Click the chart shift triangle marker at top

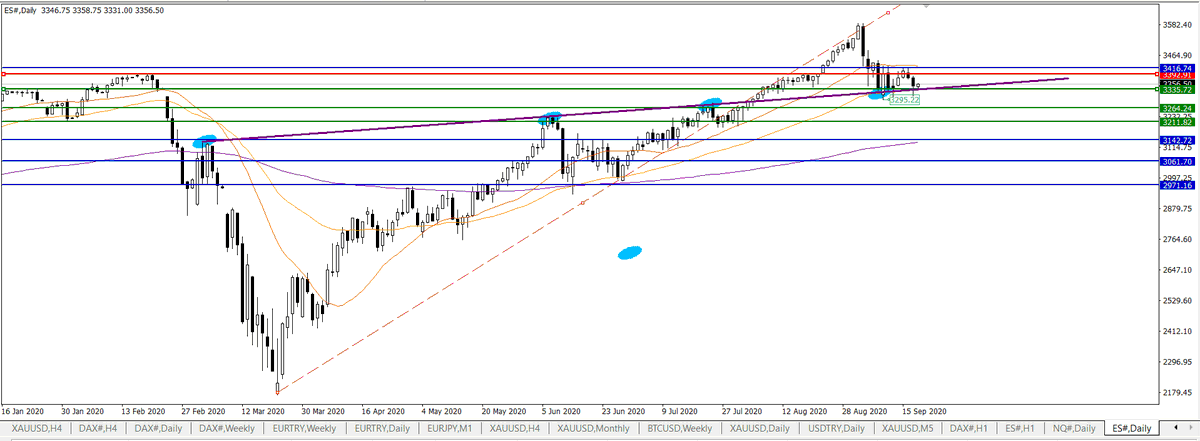927,5
